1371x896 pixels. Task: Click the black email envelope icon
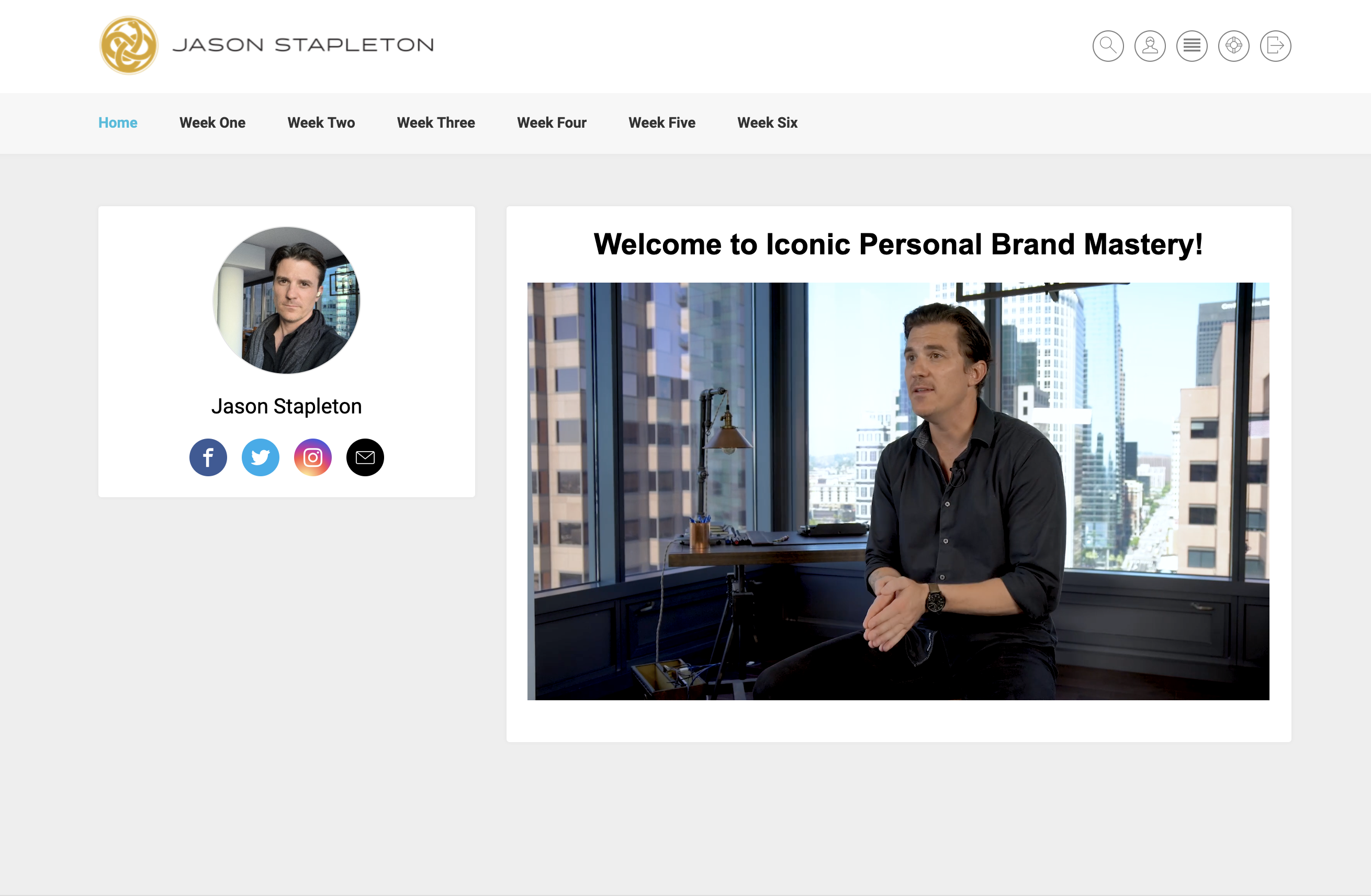(365, 457)
